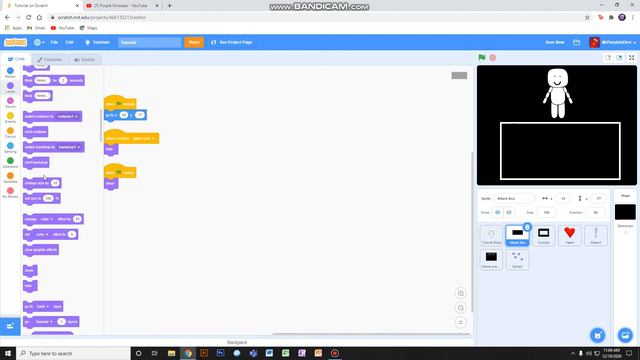This screenshot has width=640, height=360.
Task: Show the sprite using eye icon
Action: pyautogui.click(x=498, y=212)
